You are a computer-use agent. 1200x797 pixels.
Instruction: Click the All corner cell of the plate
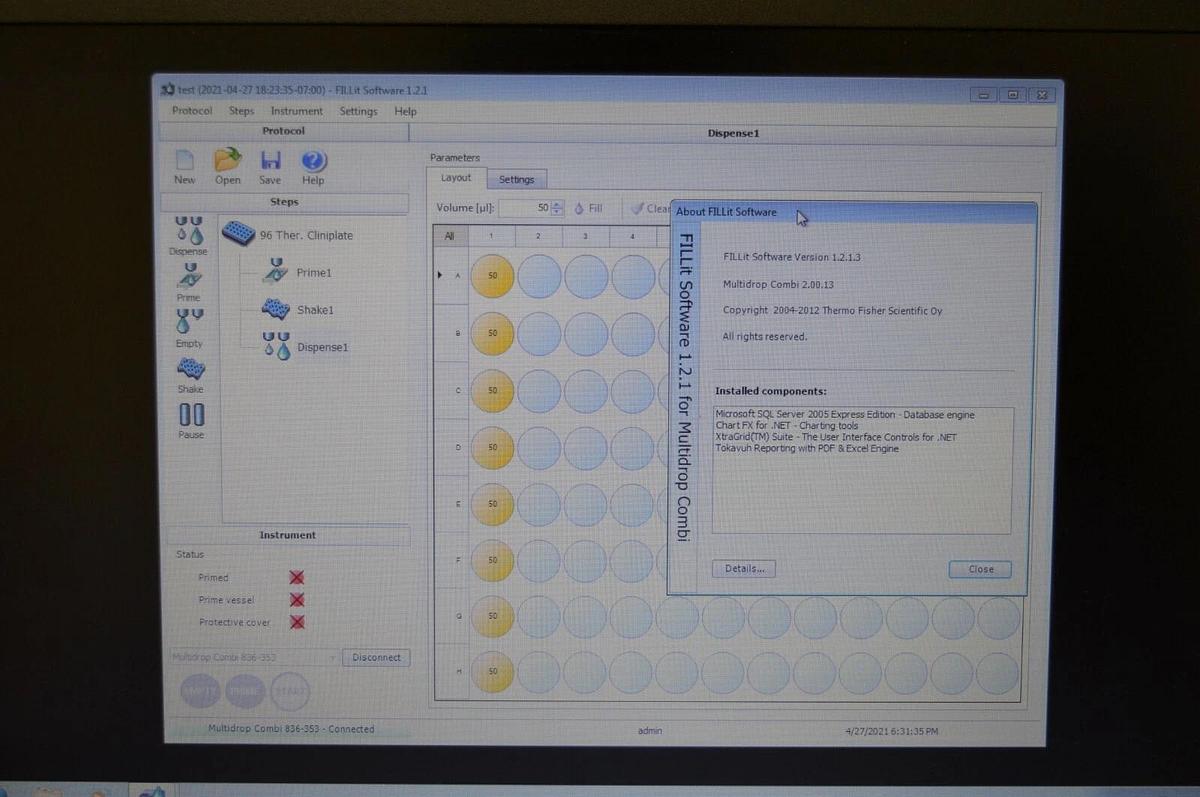pyautogui.click(x=450, y=236)
